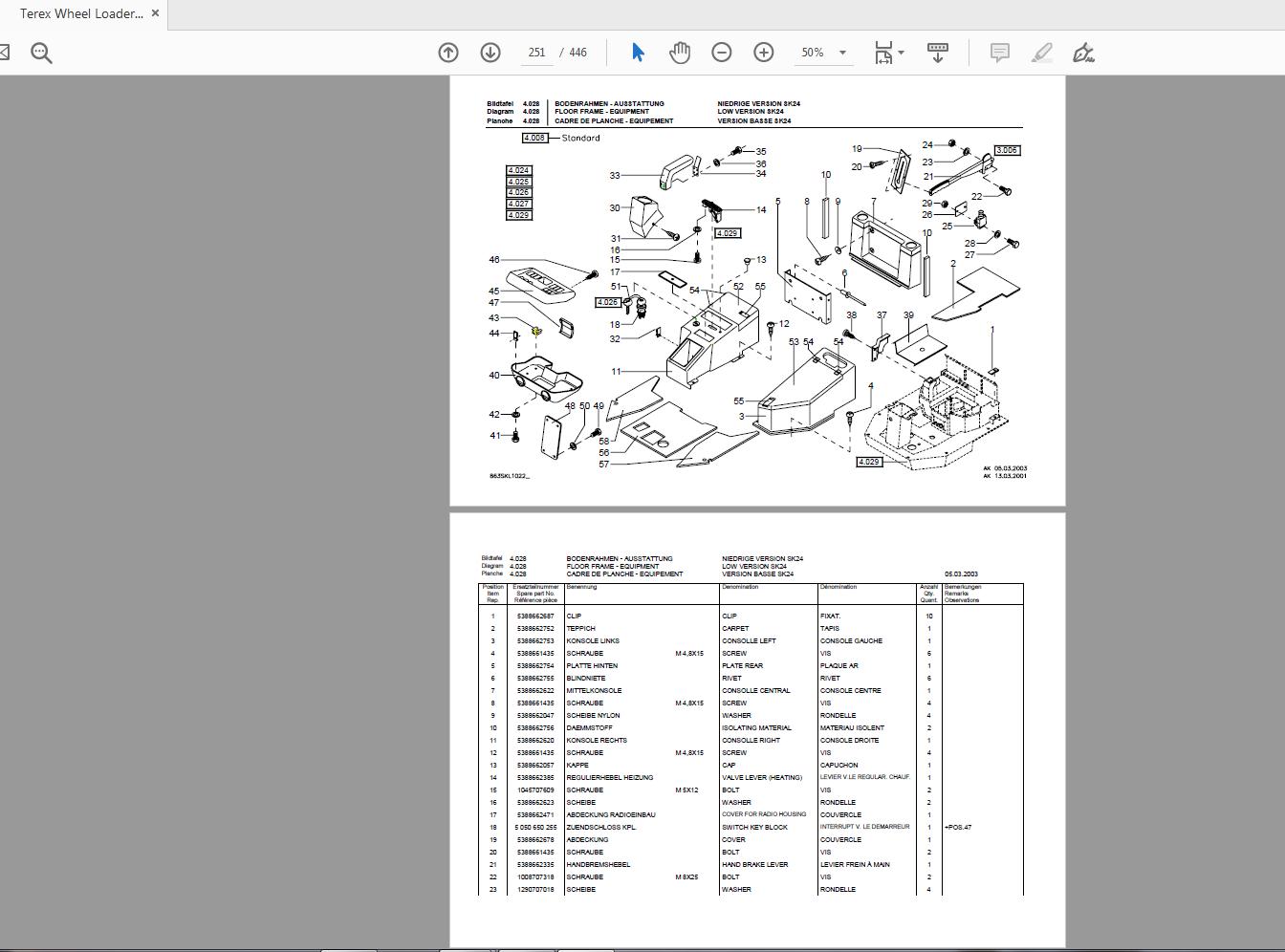
Task: Click COVER FOR RADIO HOUSING text
Action: [764, 815]
